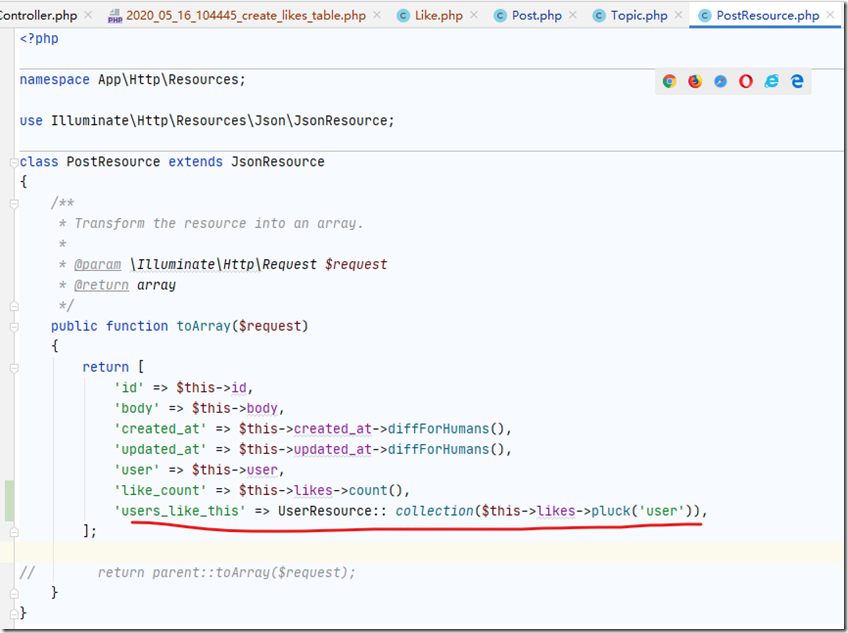Open file in Edge browser icon
This screenshot has width=848, height=633.
click(x=797, y=81)
